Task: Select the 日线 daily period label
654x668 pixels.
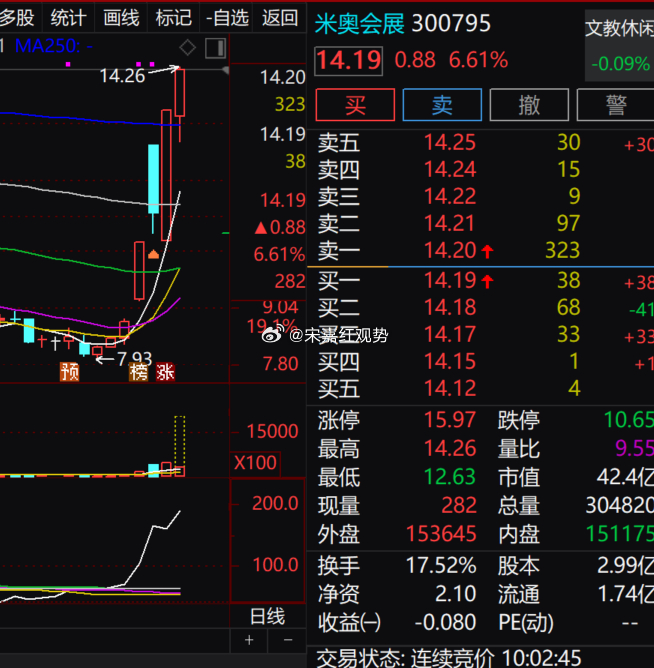Action: (267, 616)
